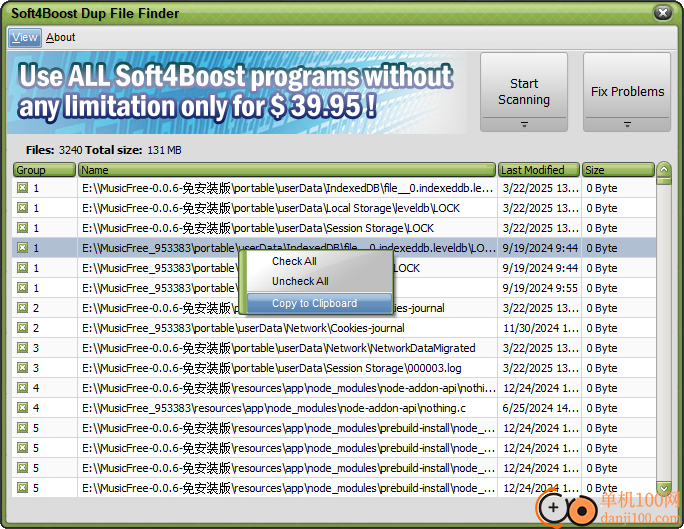The width and height of the screenshot is (684, 529).
Task: Sort by the Name column header
Action: tap(287, 170)
